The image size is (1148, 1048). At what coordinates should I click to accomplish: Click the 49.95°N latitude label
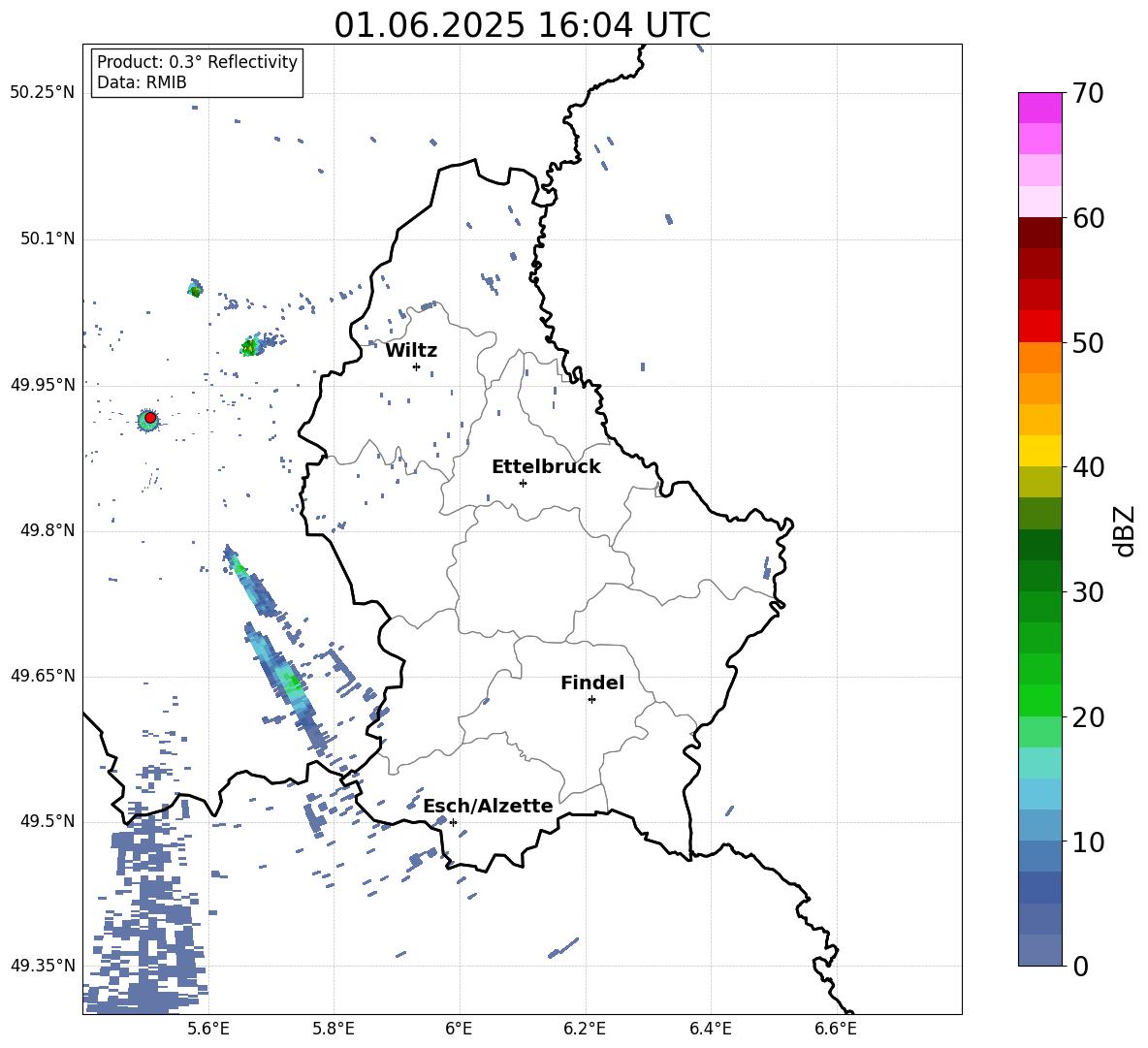(42, 385)
